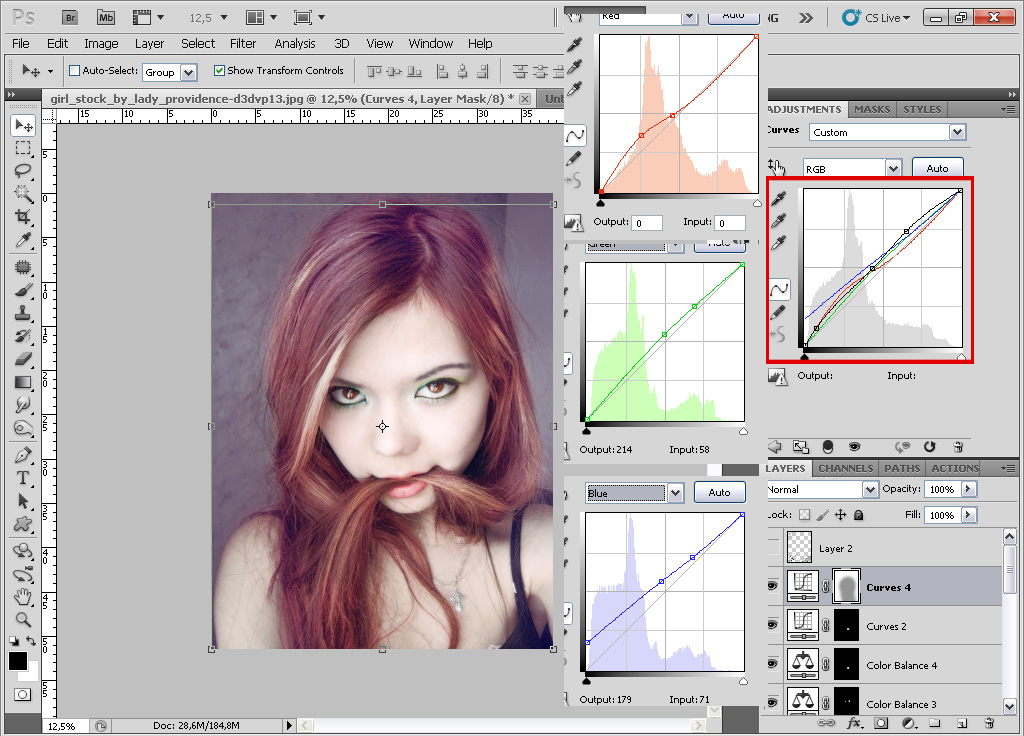Add a layer mask from Layers panel

point(881,723)
